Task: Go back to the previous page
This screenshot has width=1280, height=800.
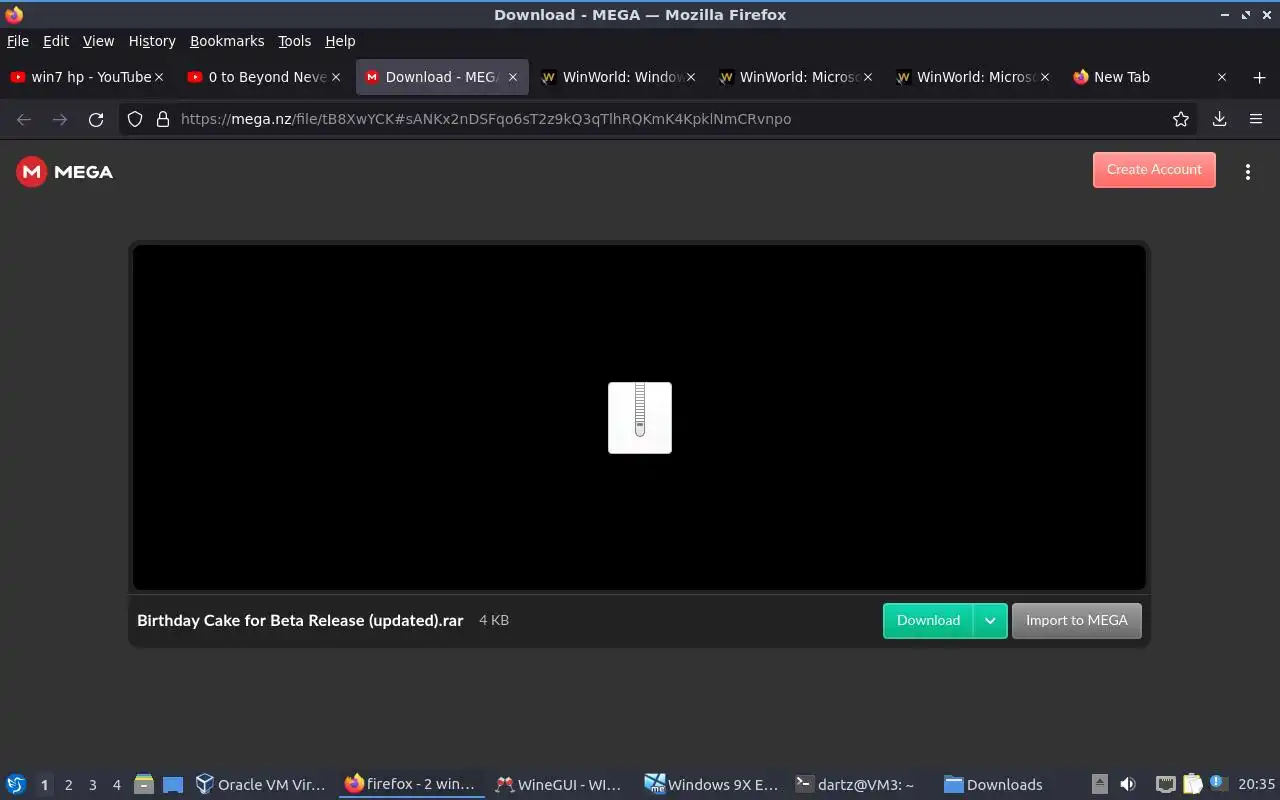Action: 24,119
